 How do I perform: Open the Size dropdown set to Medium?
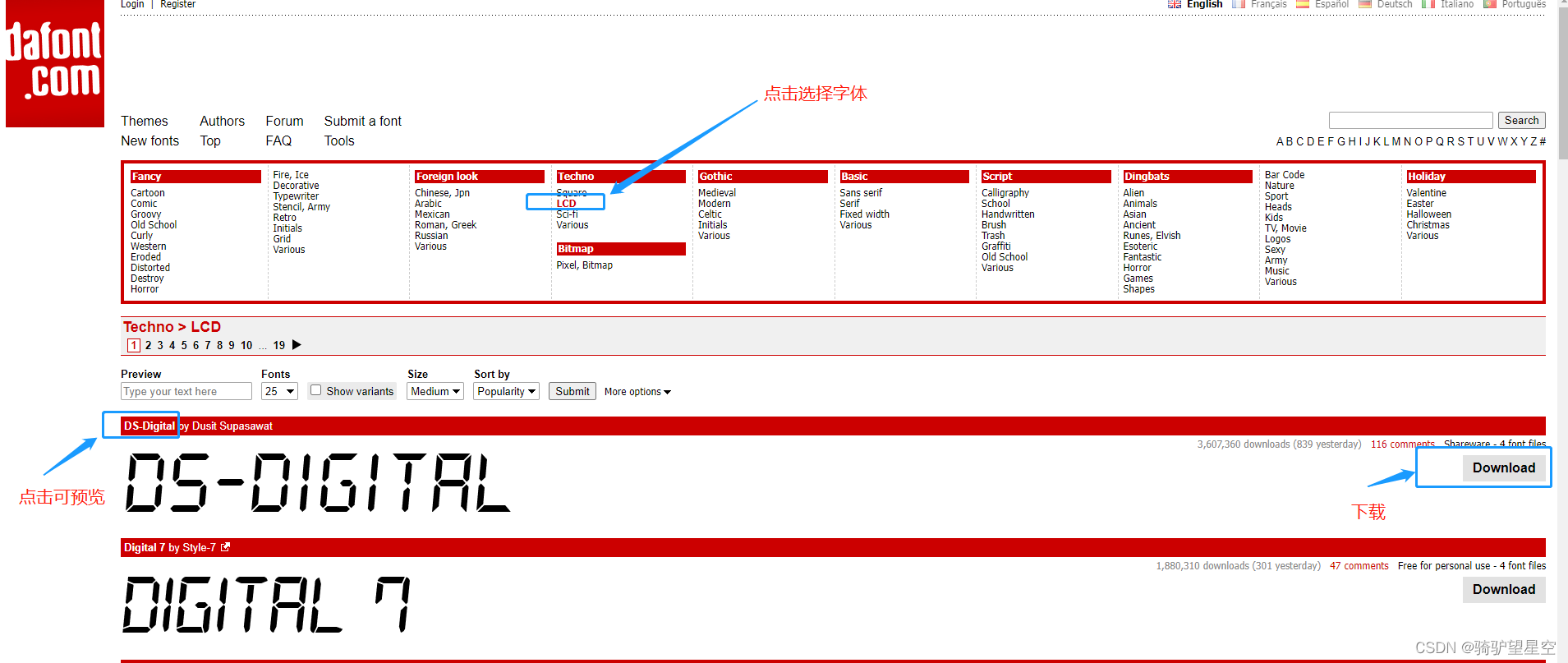[x=435, y=391]
